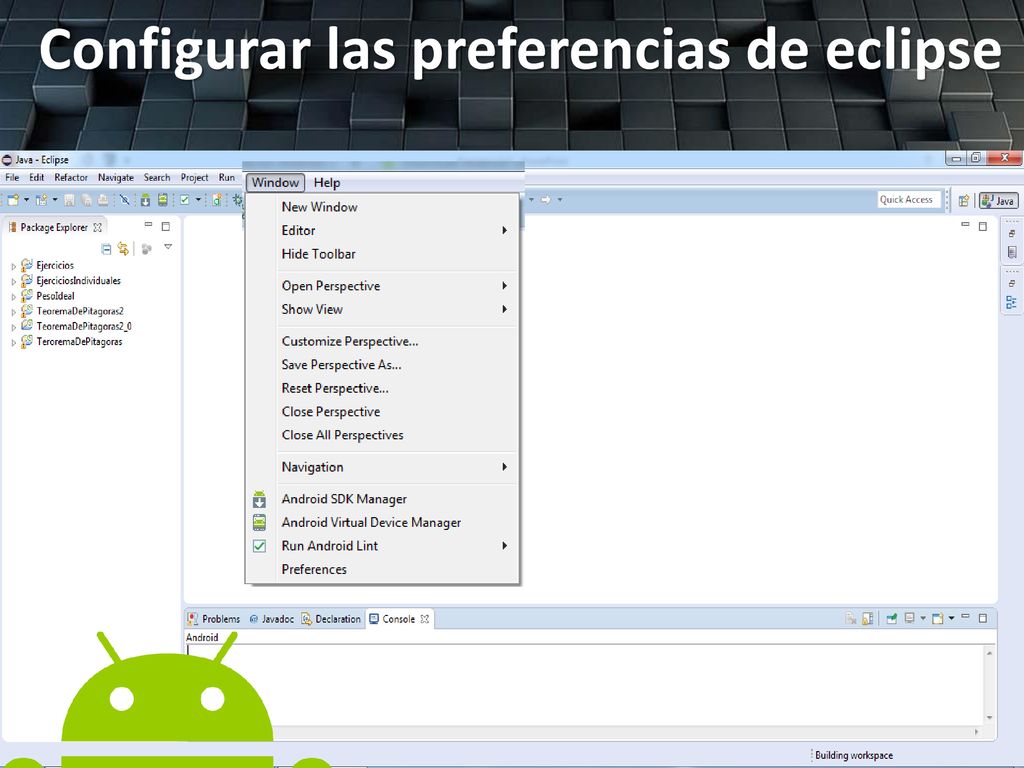Click the Open Perspective toolbar icon
The height and width of the screenshot is (768, 1024).
click(964, 200)
